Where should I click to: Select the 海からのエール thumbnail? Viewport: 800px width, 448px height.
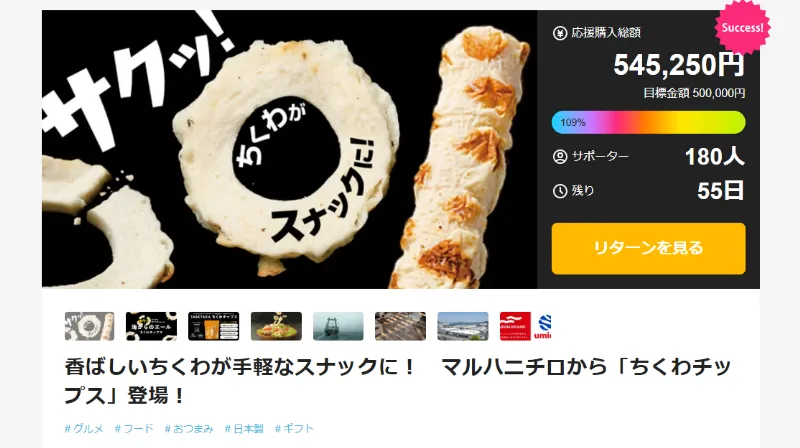[152, 326]
